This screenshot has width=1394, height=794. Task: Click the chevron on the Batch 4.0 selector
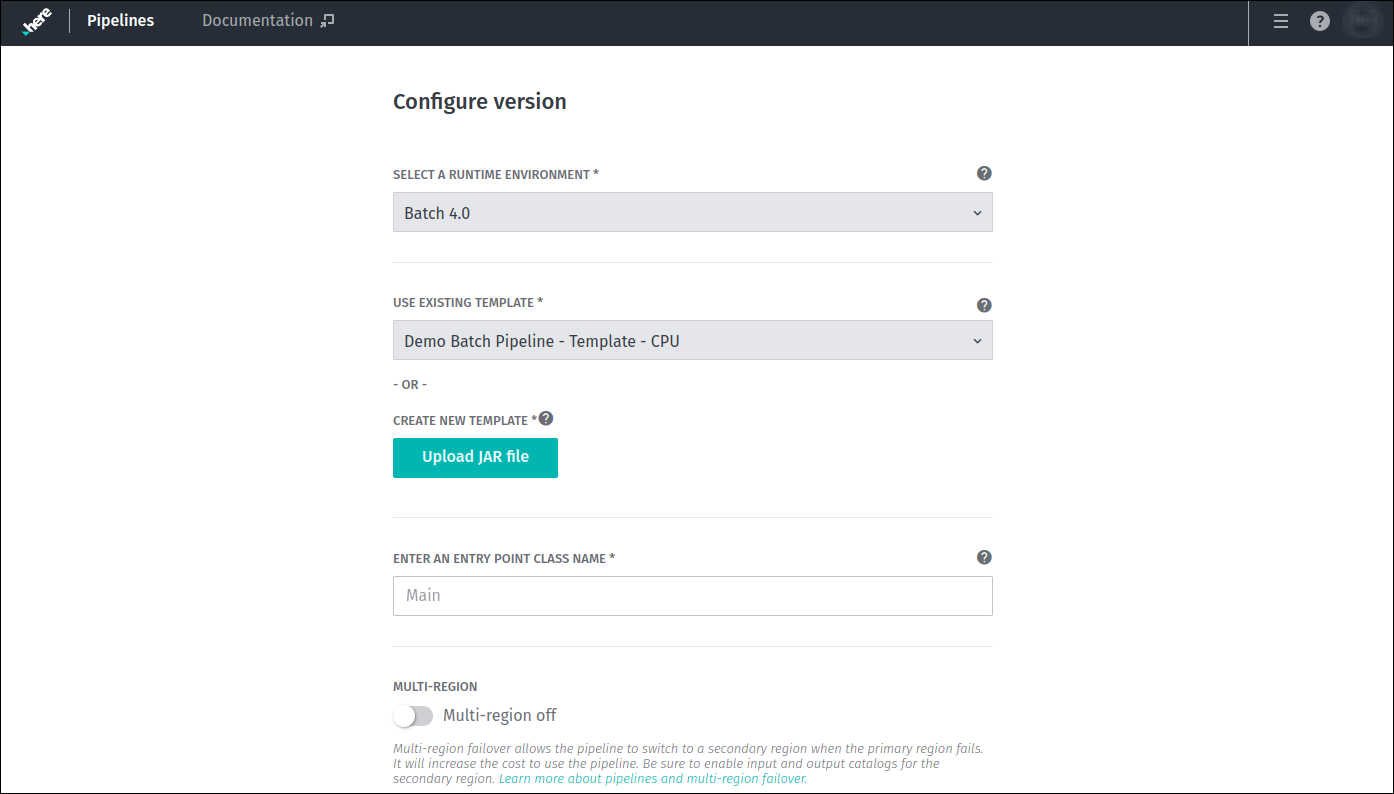(977, 212)
